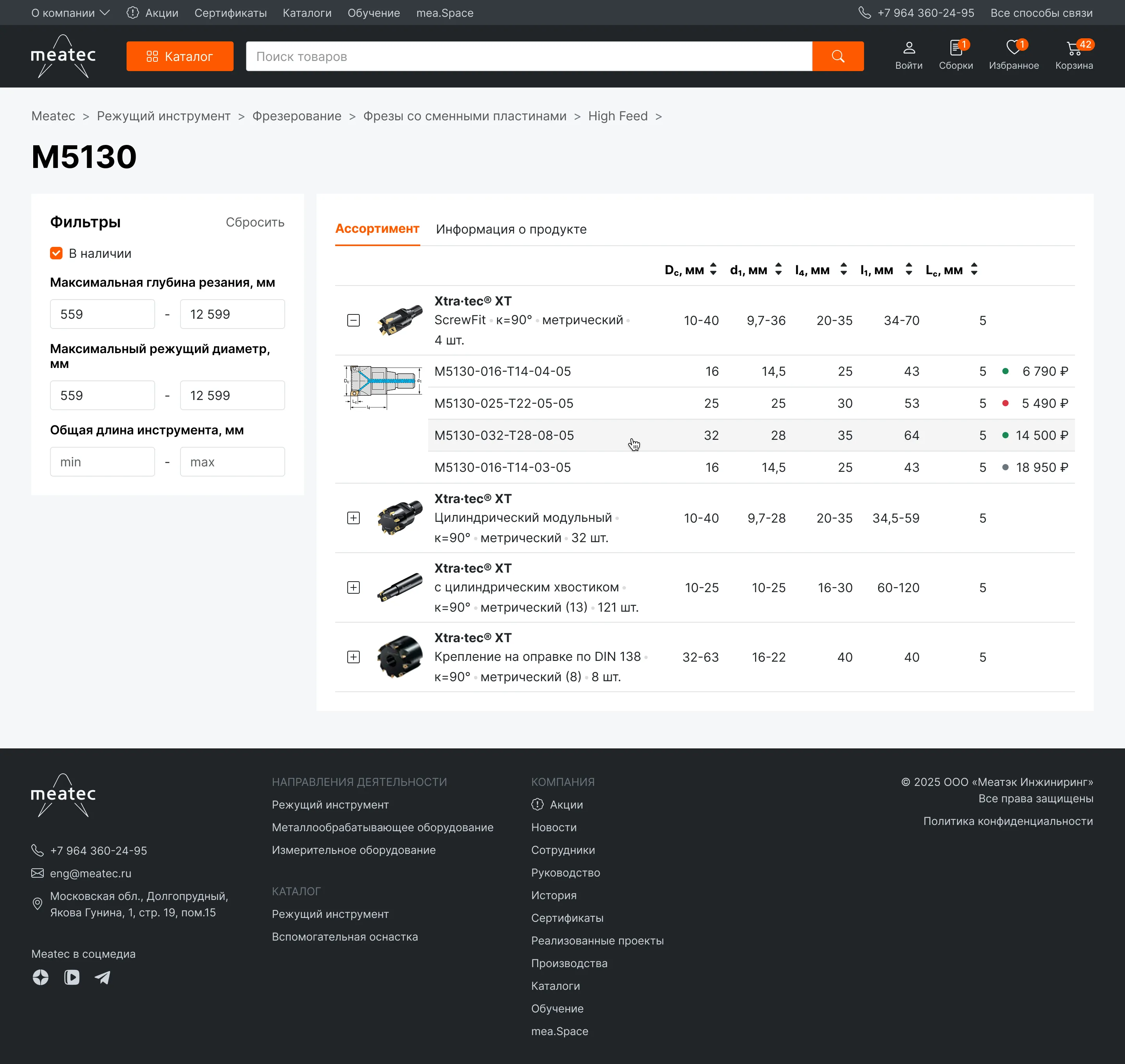
Task: Click the meatec logo in header
Action: pyautogui.click(x=63, y=55)
